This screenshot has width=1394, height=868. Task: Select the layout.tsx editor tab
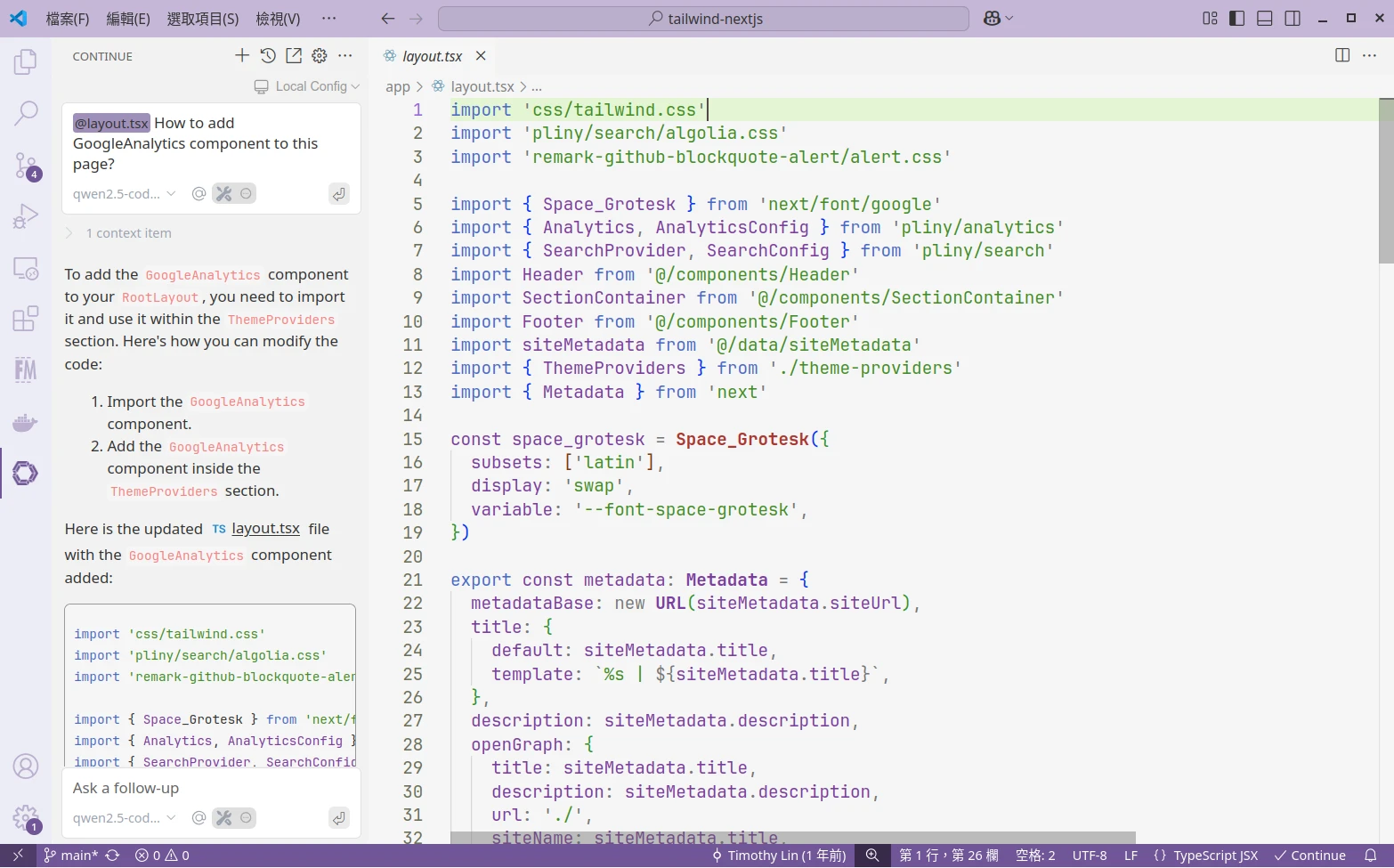point(432,56)
